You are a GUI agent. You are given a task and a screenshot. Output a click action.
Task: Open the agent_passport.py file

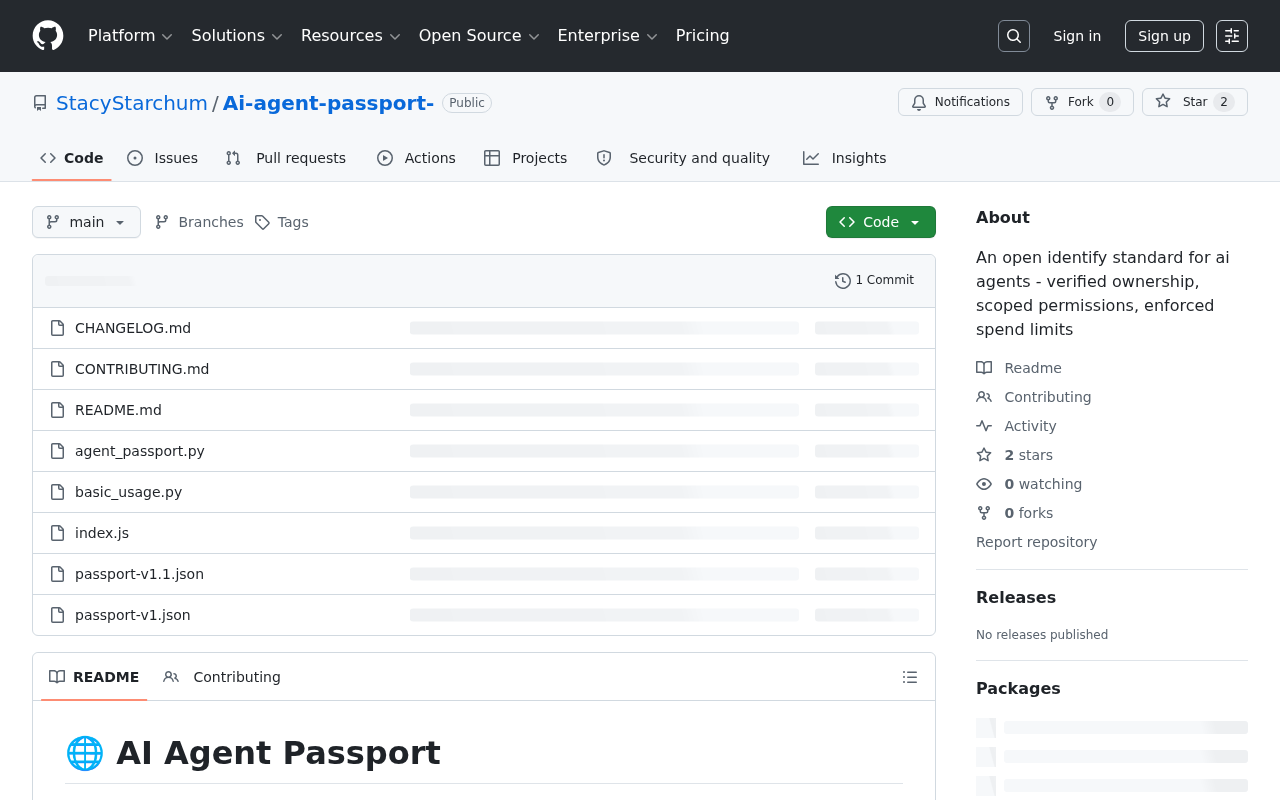pyautogui.click(x=140, y=451)
